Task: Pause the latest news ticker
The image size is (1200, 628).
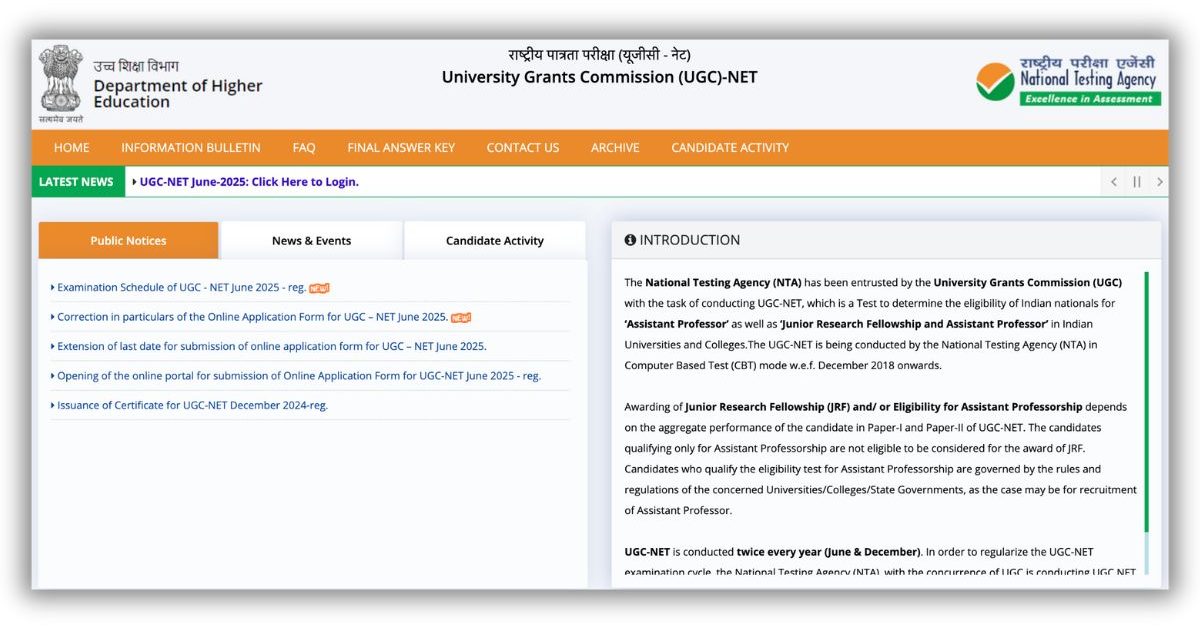Action: tap(1137, 182)
